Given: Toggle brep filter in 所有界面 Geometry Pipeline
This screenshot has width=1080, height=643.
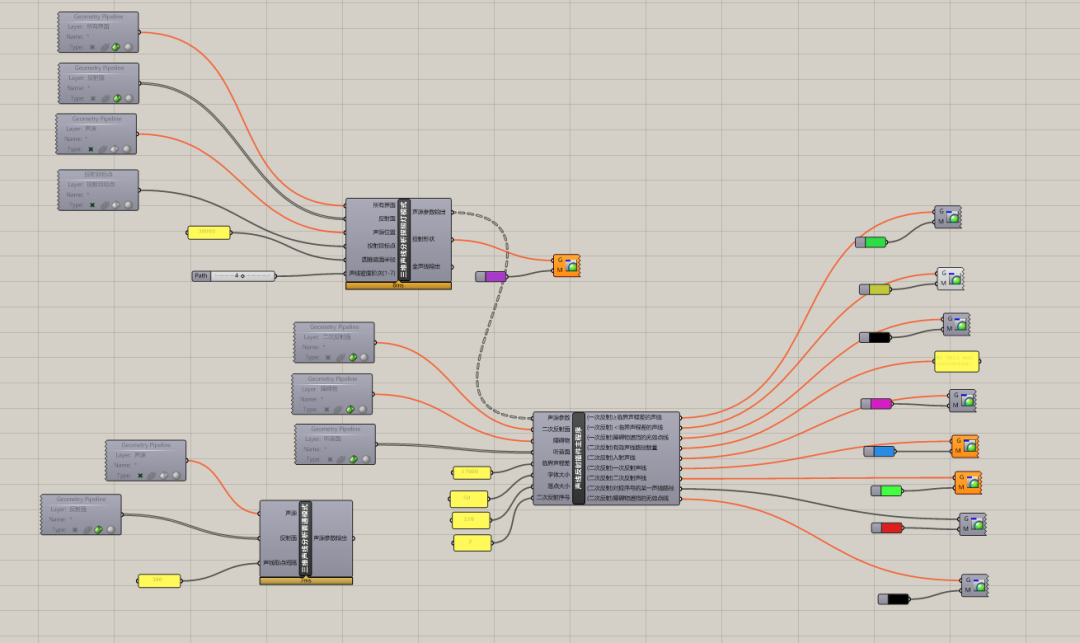Looking at the screenshot, I should 116,48.
